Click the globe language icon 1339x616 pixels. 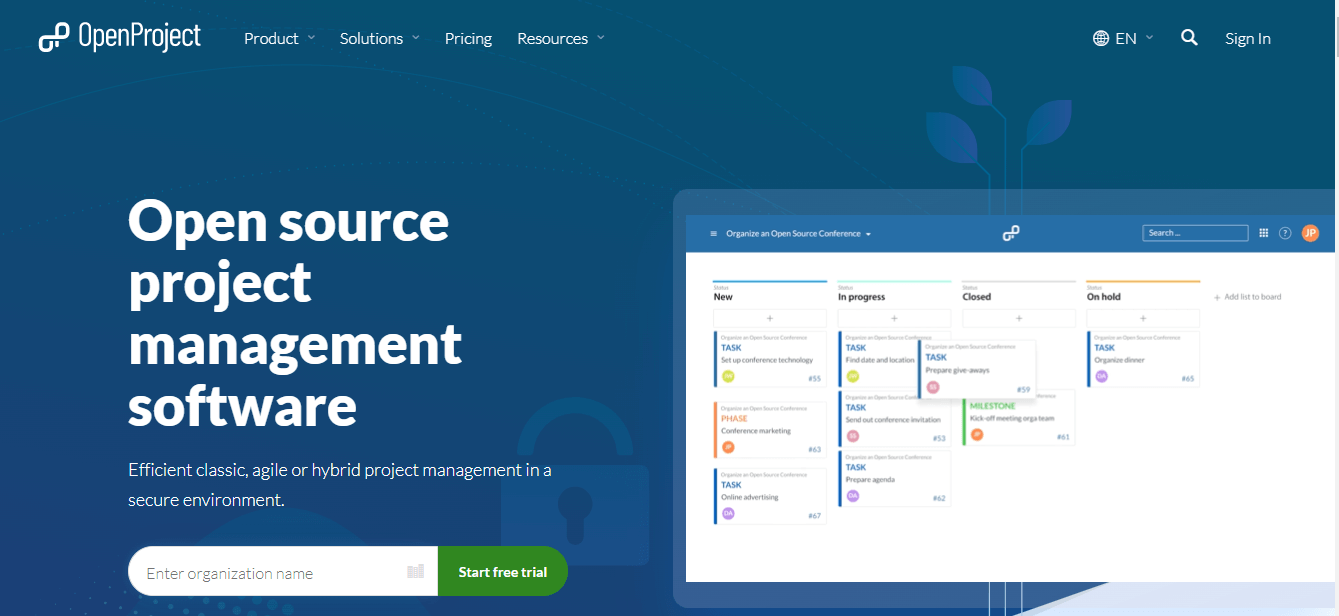point(1101,38)
